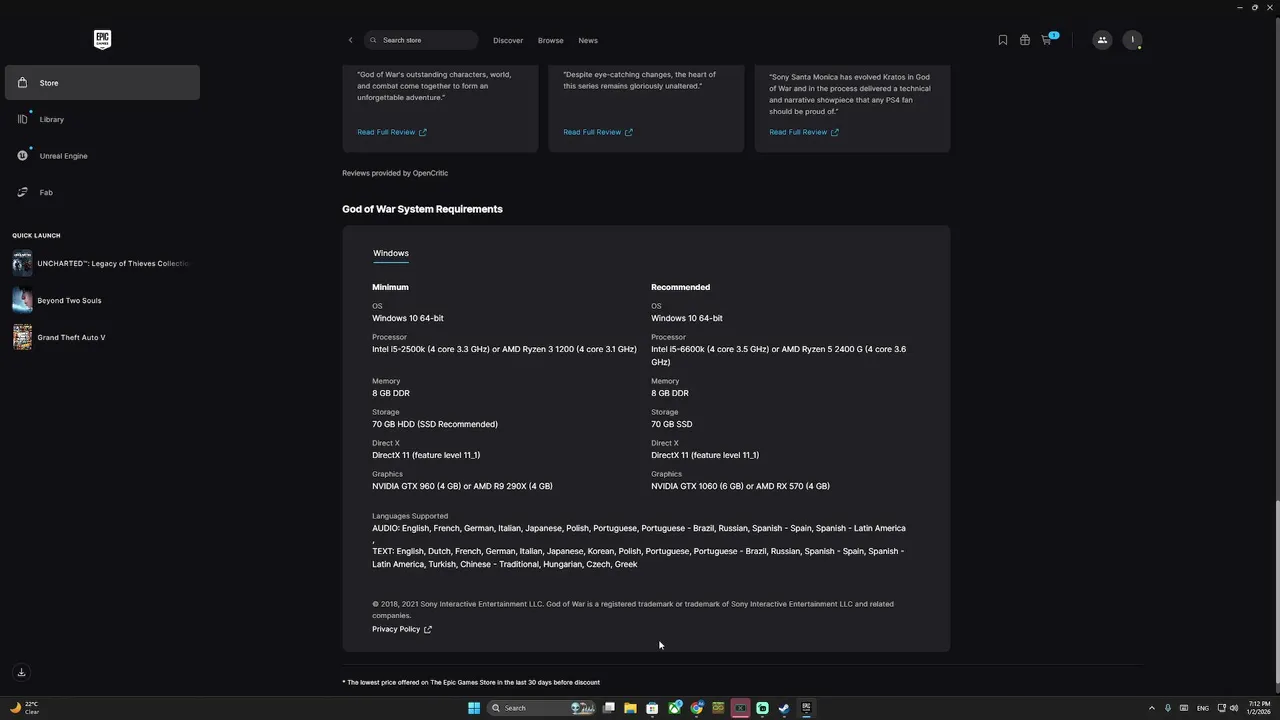This screenshot has width=1280, height=720.
Task: Click Epic Games Launcher taskbar icon
Action: (806, 708)
